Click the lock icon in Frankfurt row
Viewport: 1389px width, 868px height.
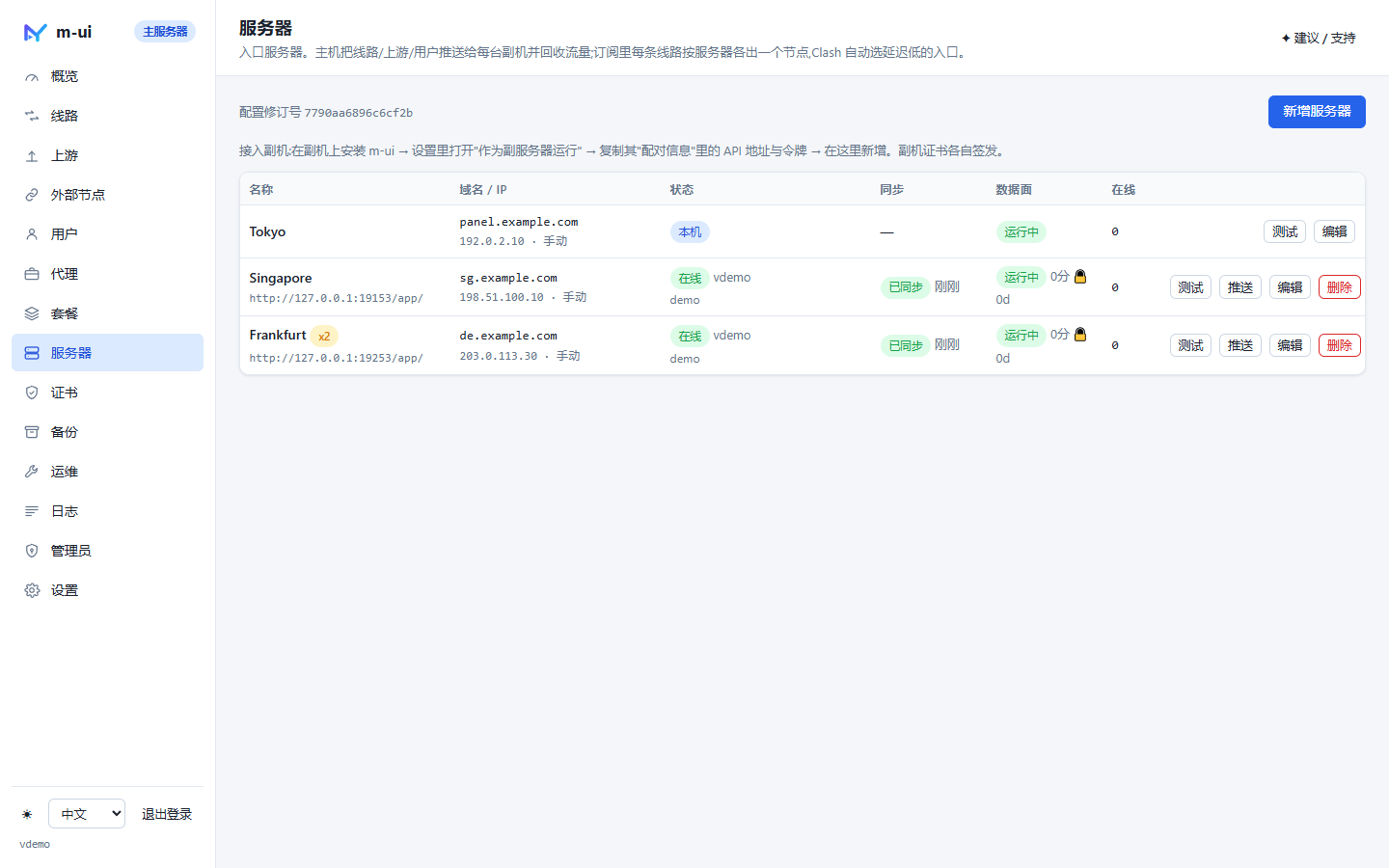[x=1080, y=335]
